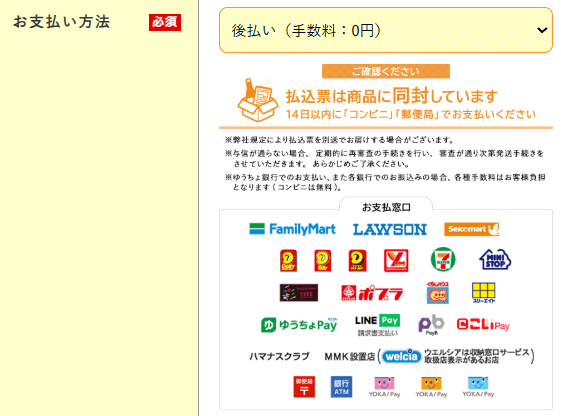561x416 pixels.
Task: Click the blue welcia logo
Action: pyautogui.click(x=401, y=356)
